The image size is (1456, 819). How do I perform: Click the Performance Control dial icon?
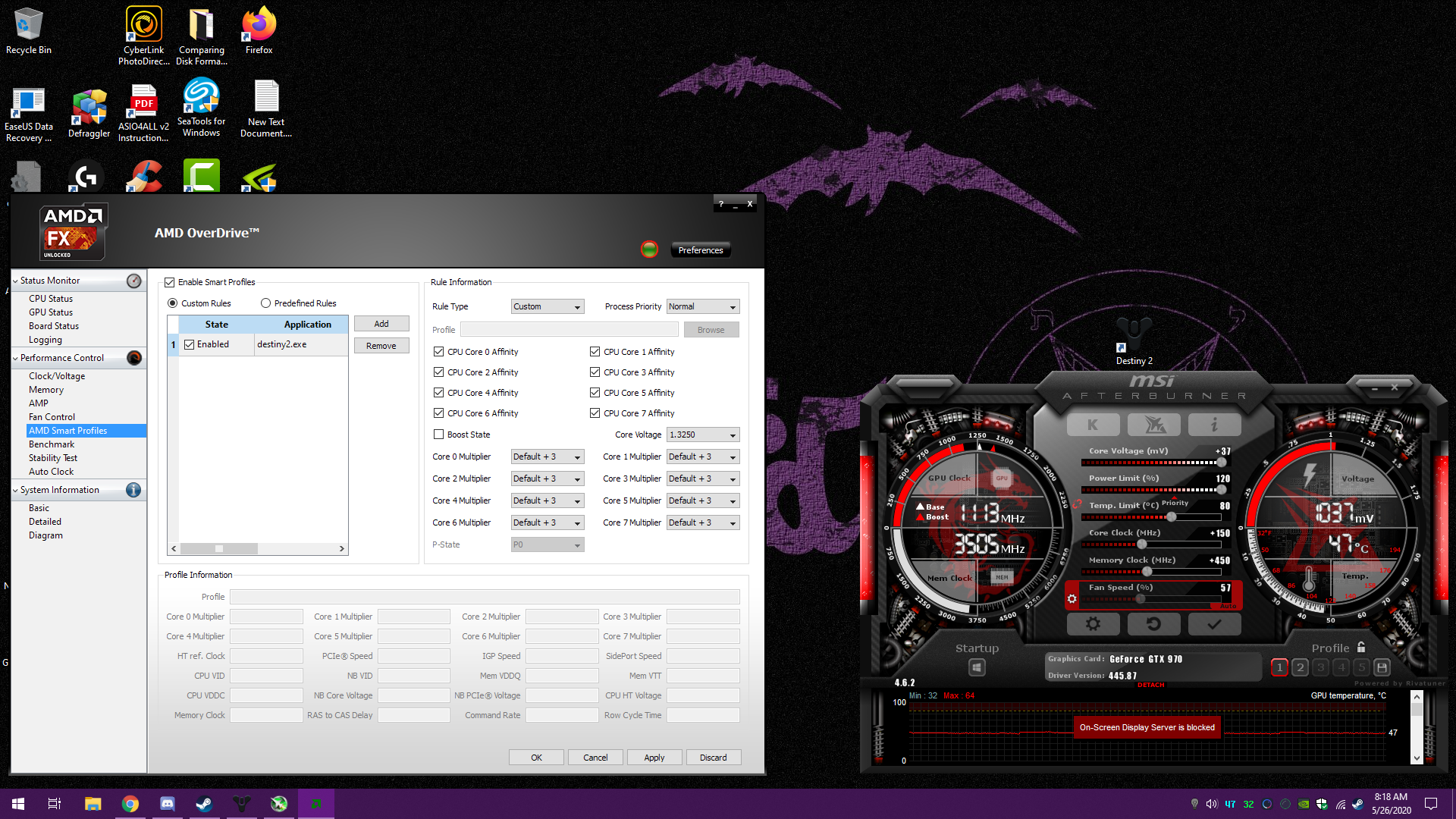point(133,358)
